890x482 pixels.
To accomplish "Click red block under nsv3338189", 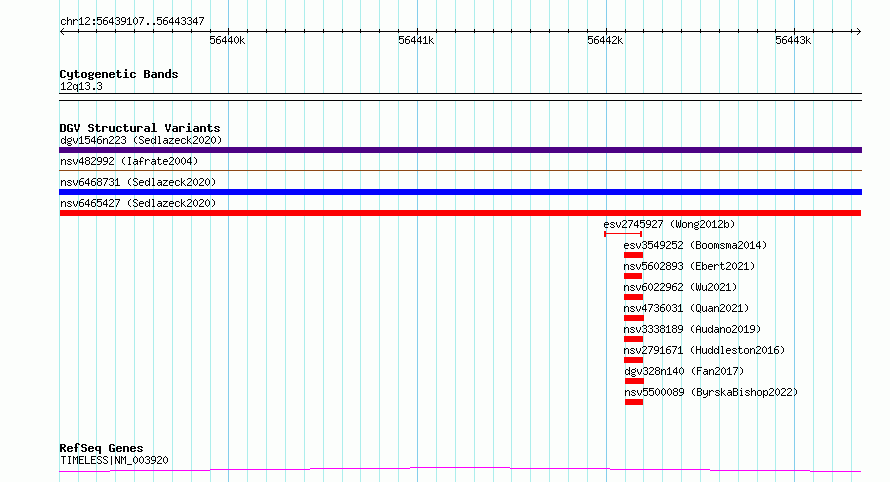I will coord(633,339).
